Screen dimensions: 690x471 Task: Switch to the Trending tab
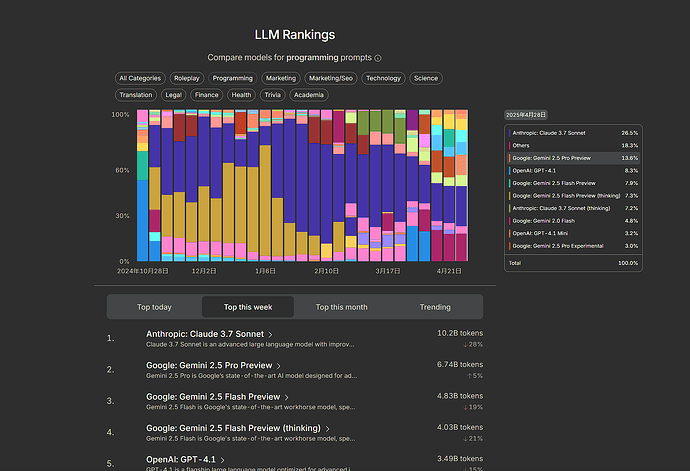pos(435,307)
